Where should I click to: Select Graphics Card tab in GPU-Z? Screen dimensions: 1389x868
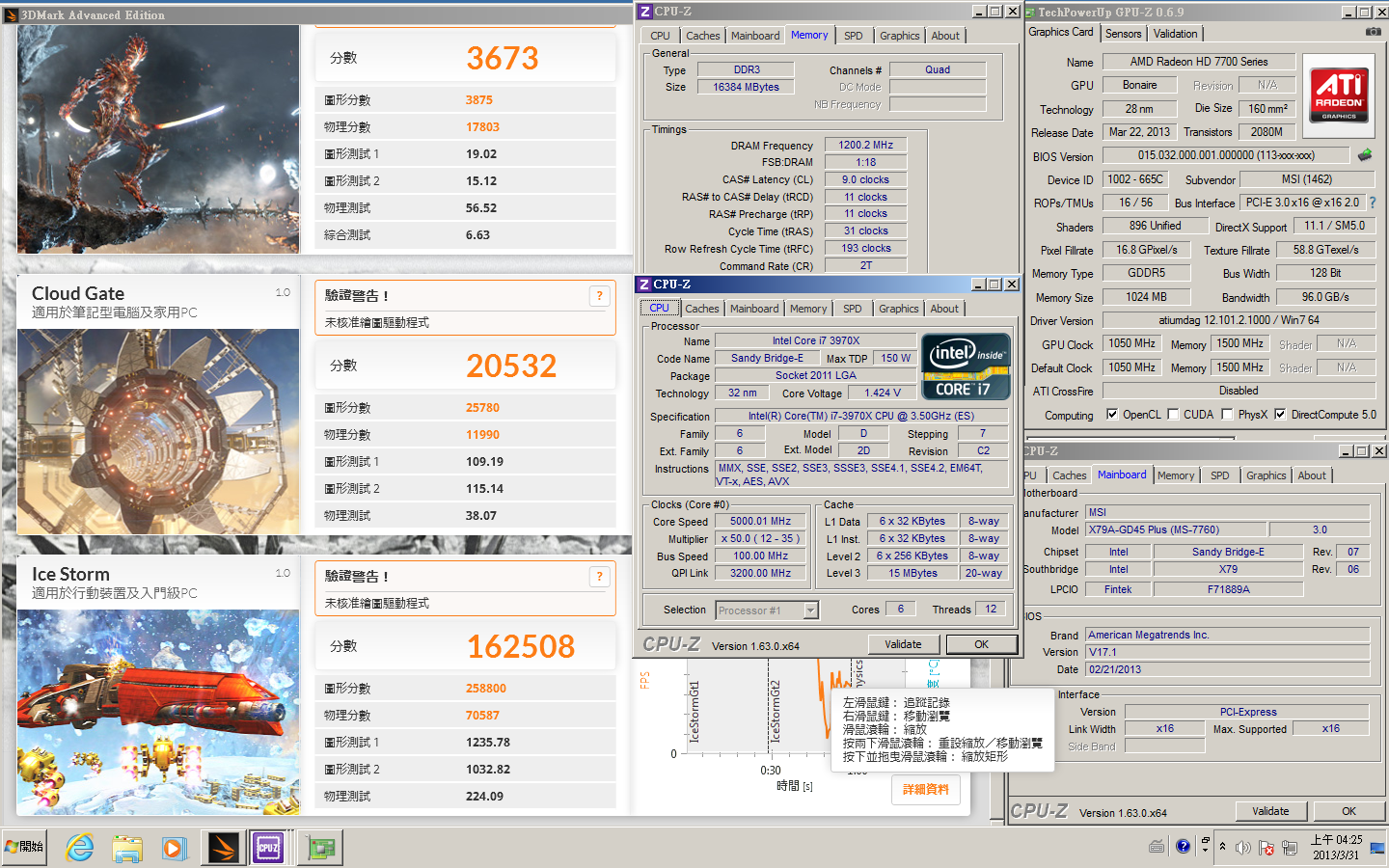[x=1061, y=32]
